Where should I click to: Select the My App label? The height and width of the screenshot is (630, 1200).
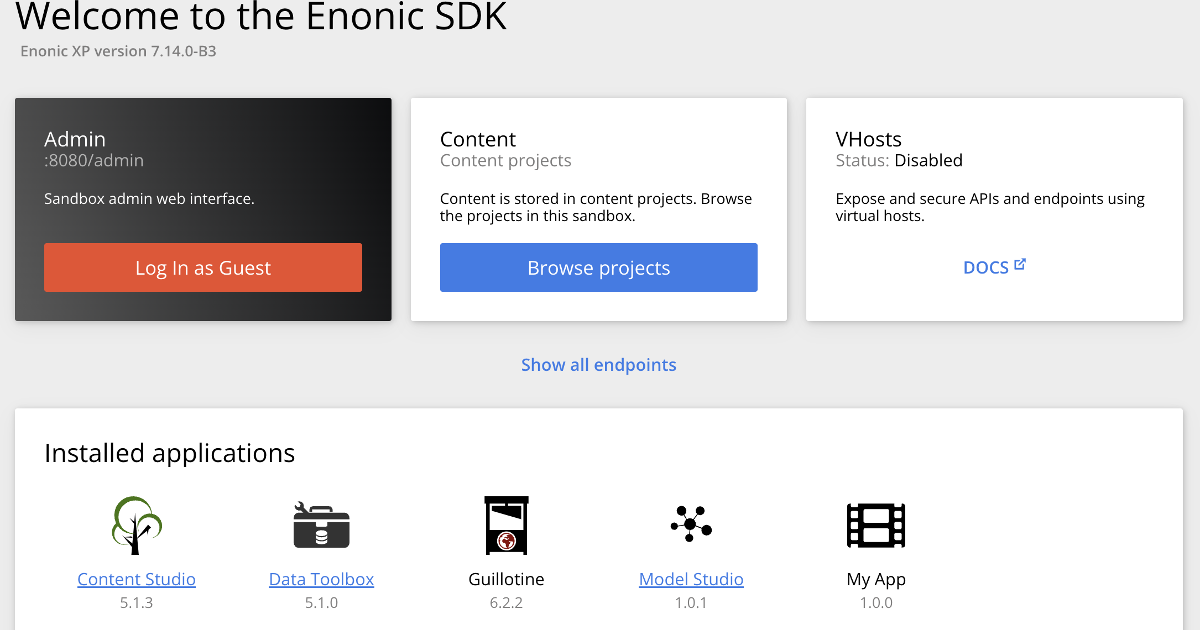click(876, 579)
